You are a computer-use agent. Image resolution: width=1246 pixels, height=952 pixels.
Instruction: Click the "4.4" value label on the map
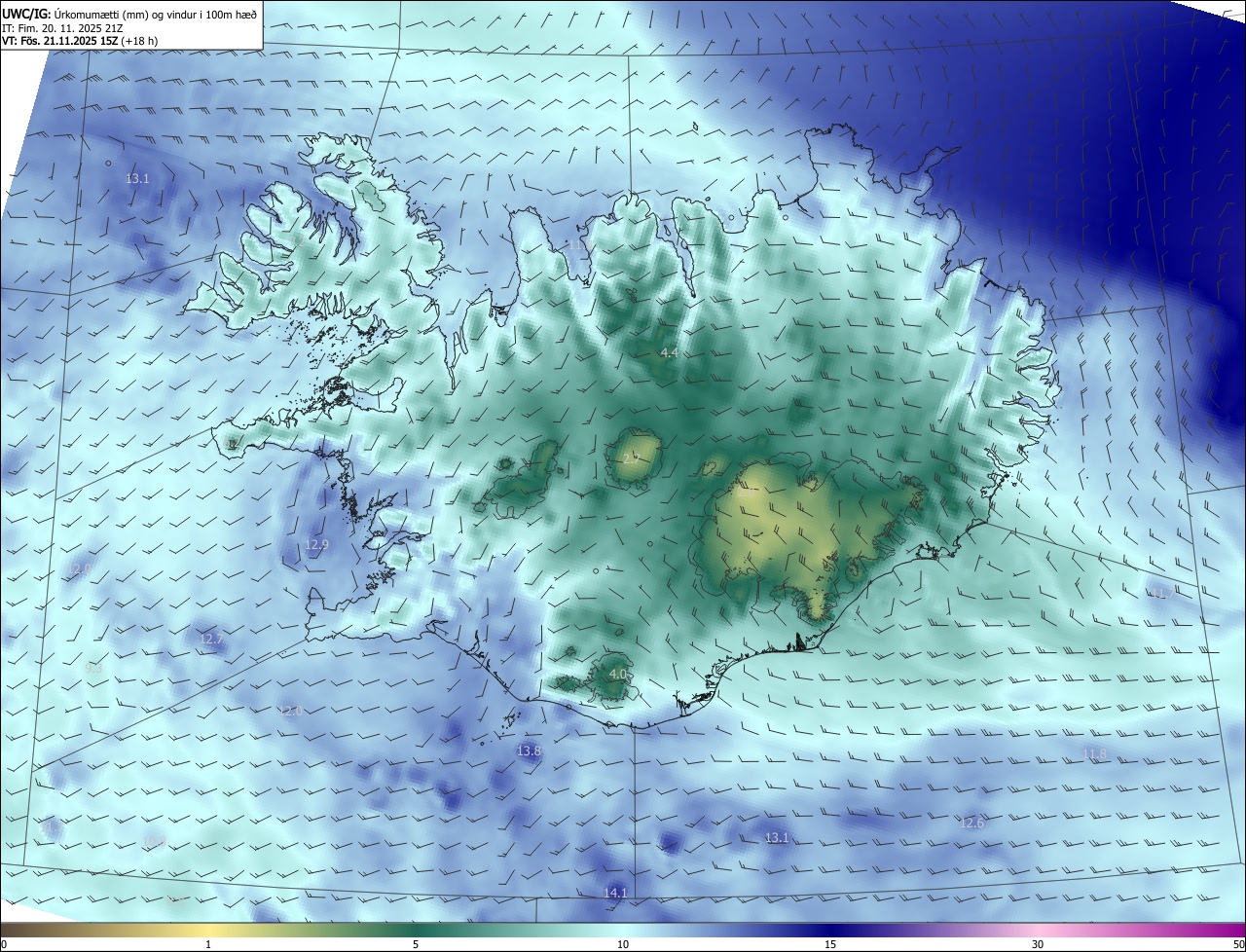(669, 352)
